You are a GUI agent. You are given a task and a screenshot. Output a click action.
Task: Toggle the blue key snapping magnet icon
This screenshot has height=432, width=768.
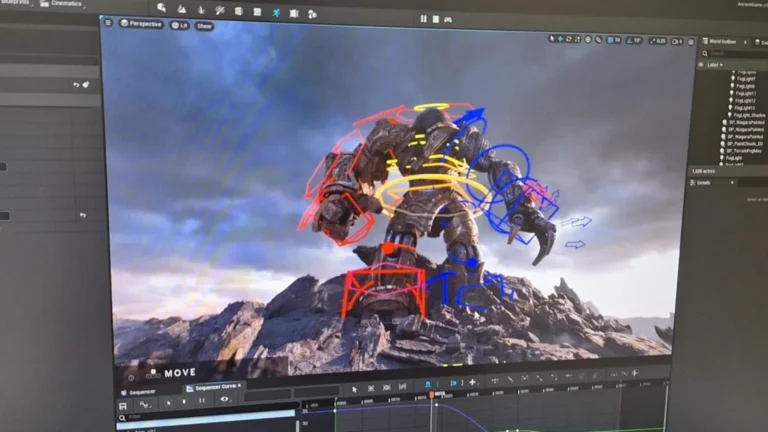[x=428, y=384]
